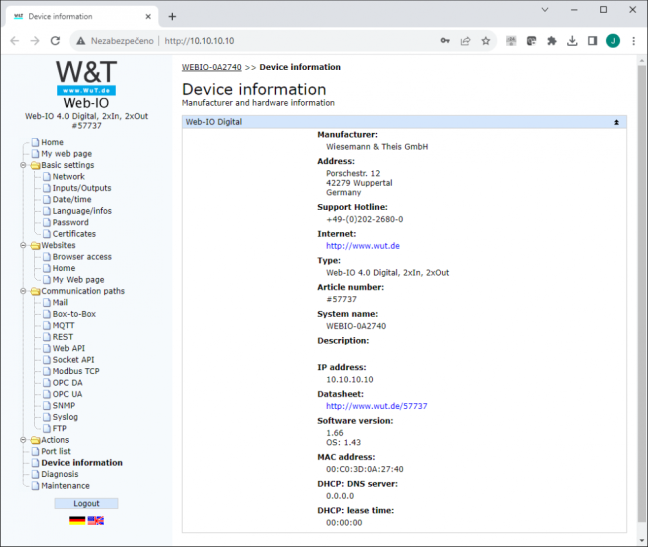
Task: Open Box-to-Box settings
Action: point(74,314)
